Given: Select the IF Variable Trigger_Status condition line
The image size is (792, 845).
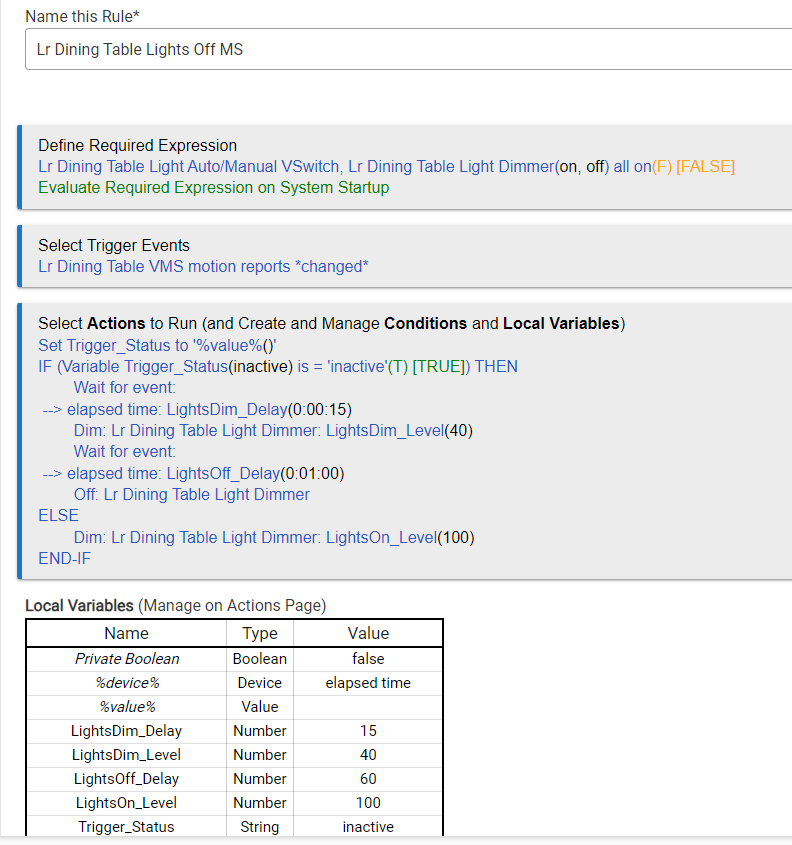Looking at the screenshot, I should tap(277, 366).
